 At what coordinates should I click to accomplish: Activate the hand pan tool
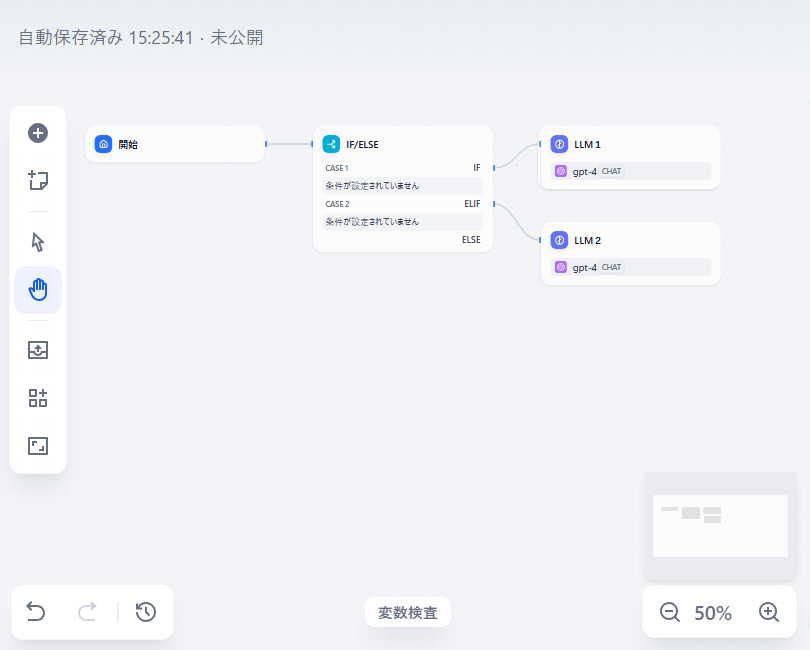click(38, 289)
